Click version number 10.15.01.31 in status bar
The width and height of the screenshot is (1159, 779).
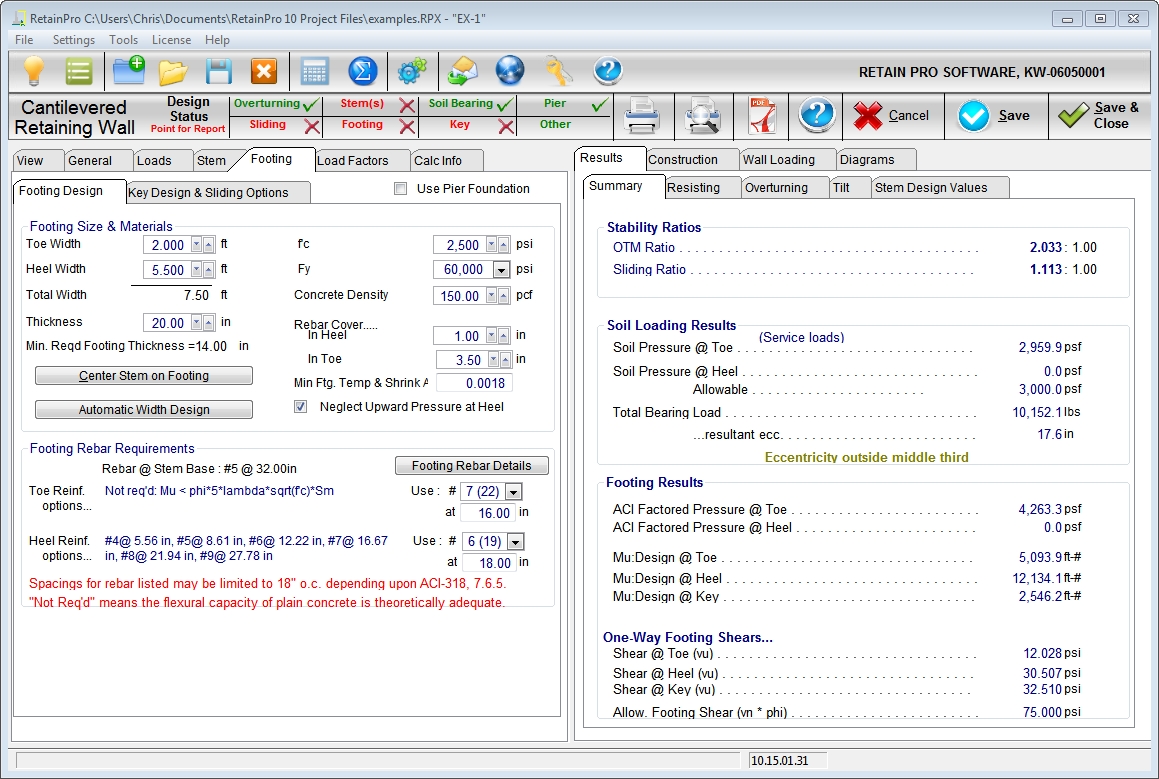[x=780, y=761]
